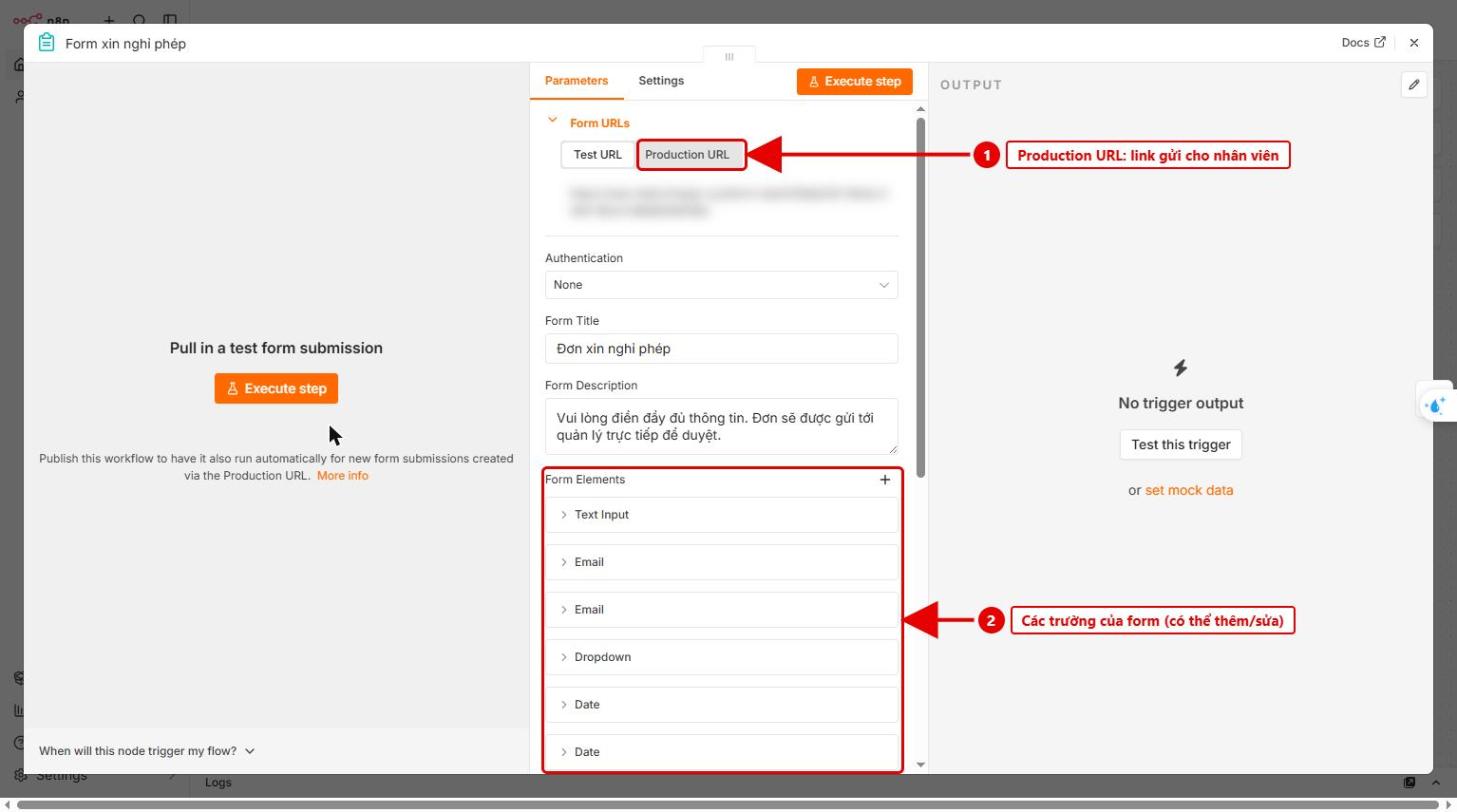
Task: Expand the Text Input form element
Action: (721, 515)
